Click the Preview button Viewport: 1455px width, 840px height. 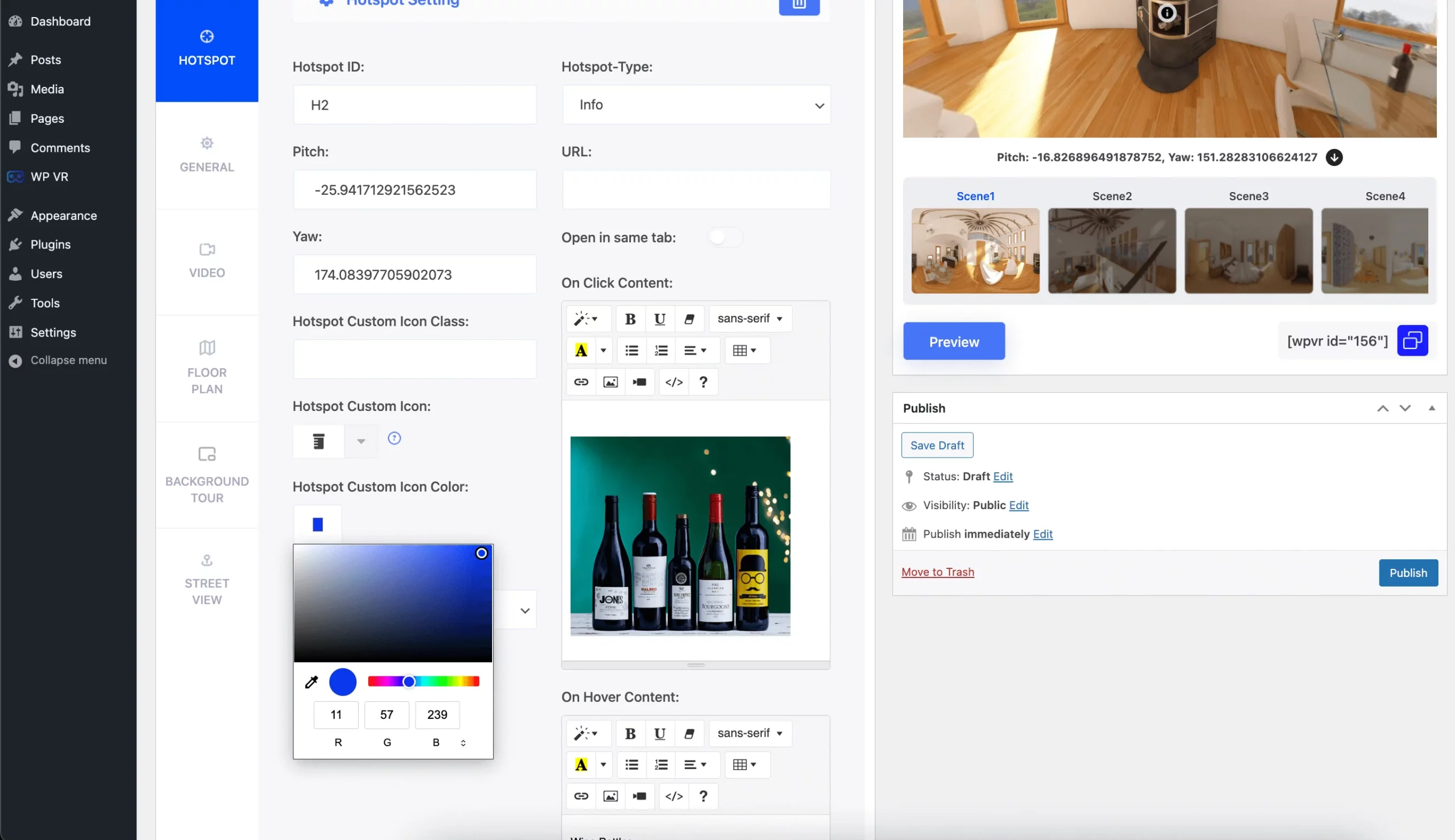click(954, 341)
